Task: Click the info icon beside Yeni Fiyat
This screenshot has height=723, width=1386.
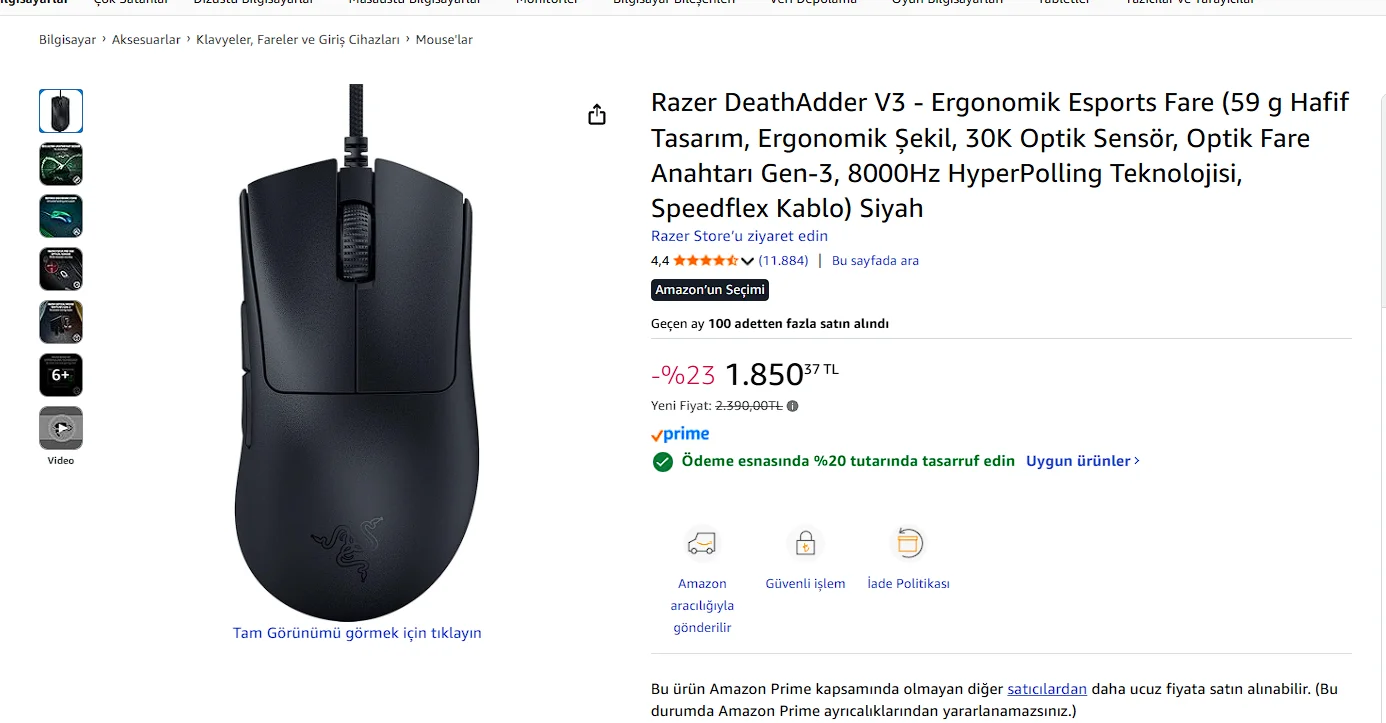Action: [x=793, y=406]
